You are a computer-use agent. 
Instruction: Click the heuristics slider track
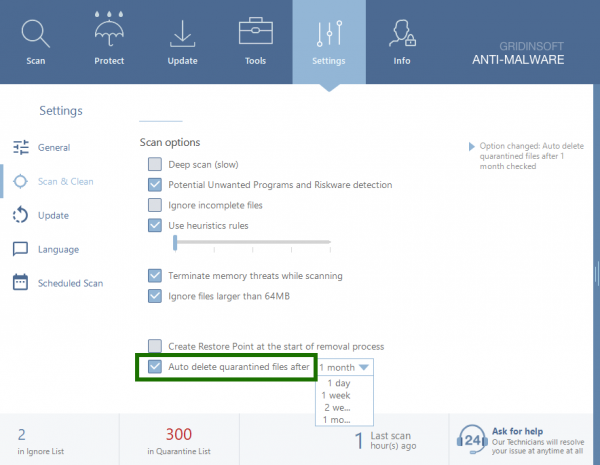(x=253, y=242)
